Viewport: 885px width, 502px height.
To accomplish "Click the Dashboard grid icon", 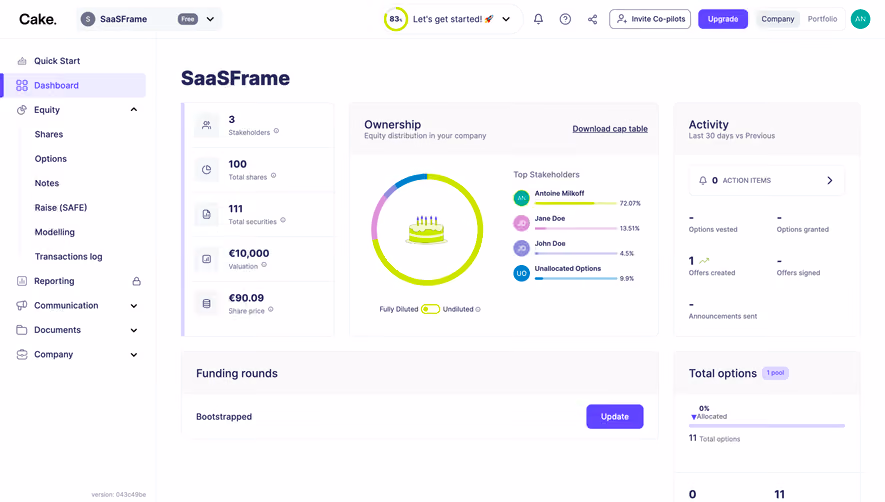I will (22, 85).
